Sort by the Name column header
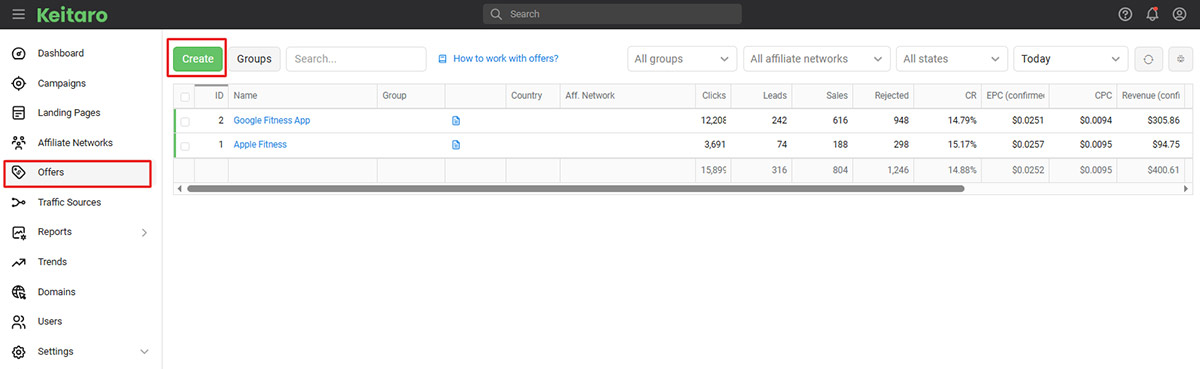1200x369 pixels. (x=302, y=96)
